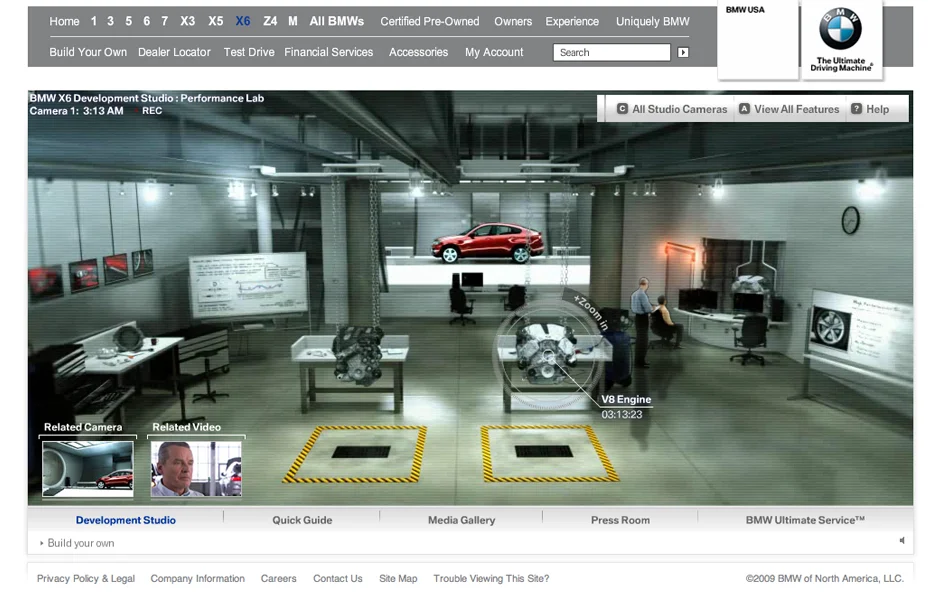This screenshot has width=942, height=600.
Task: Open Trouble Viewing This Site link
Action: 491,578
